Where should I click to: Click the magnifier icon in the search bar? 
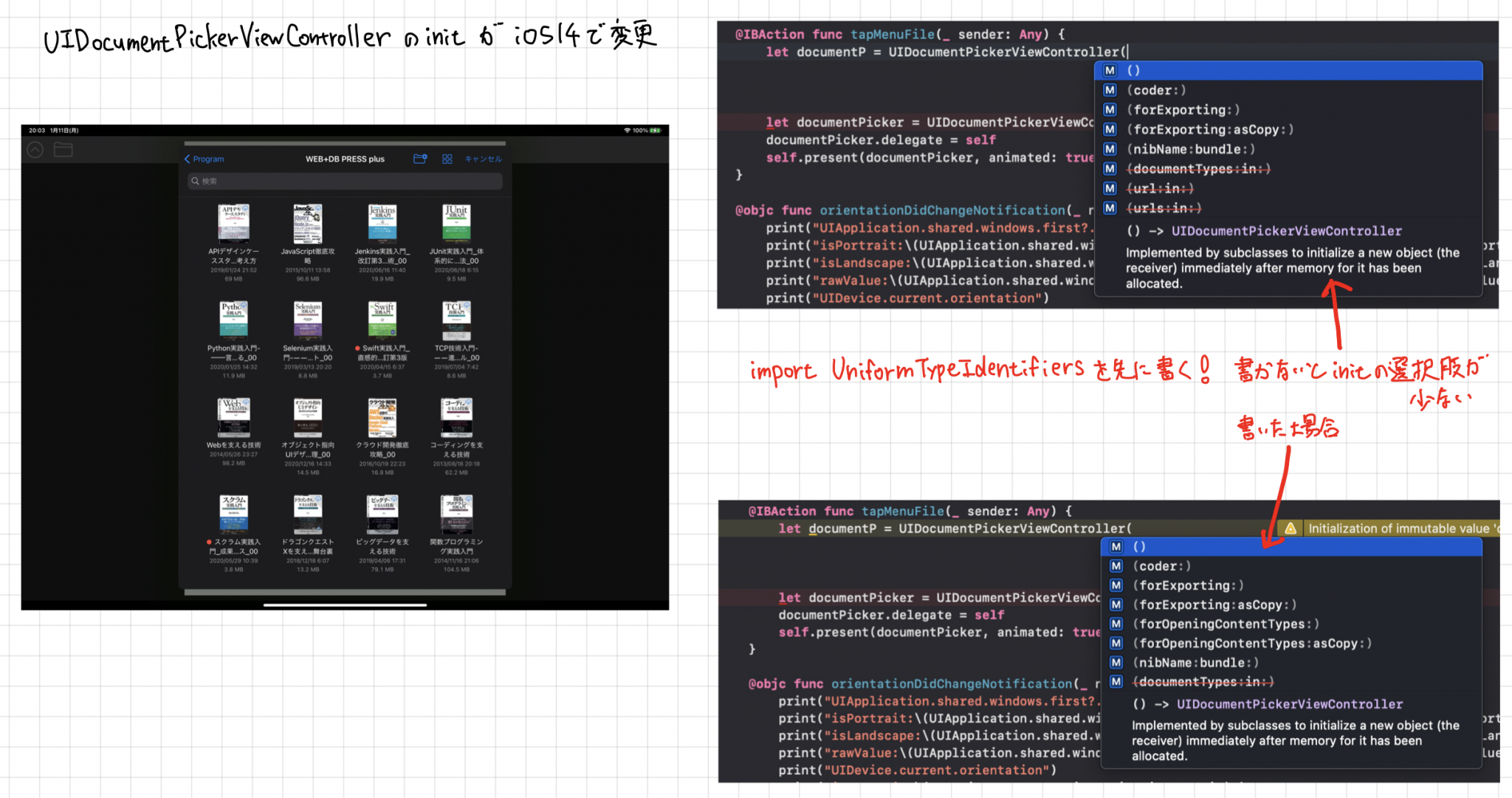pyautogui.click(x=195, y=181)
